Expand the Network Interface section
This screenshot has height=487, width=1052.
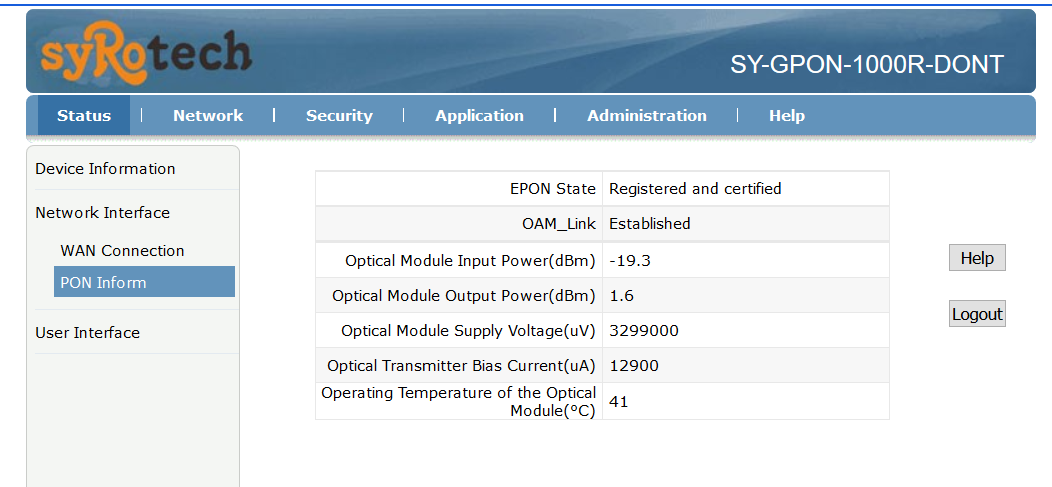(x=102, y=213)
